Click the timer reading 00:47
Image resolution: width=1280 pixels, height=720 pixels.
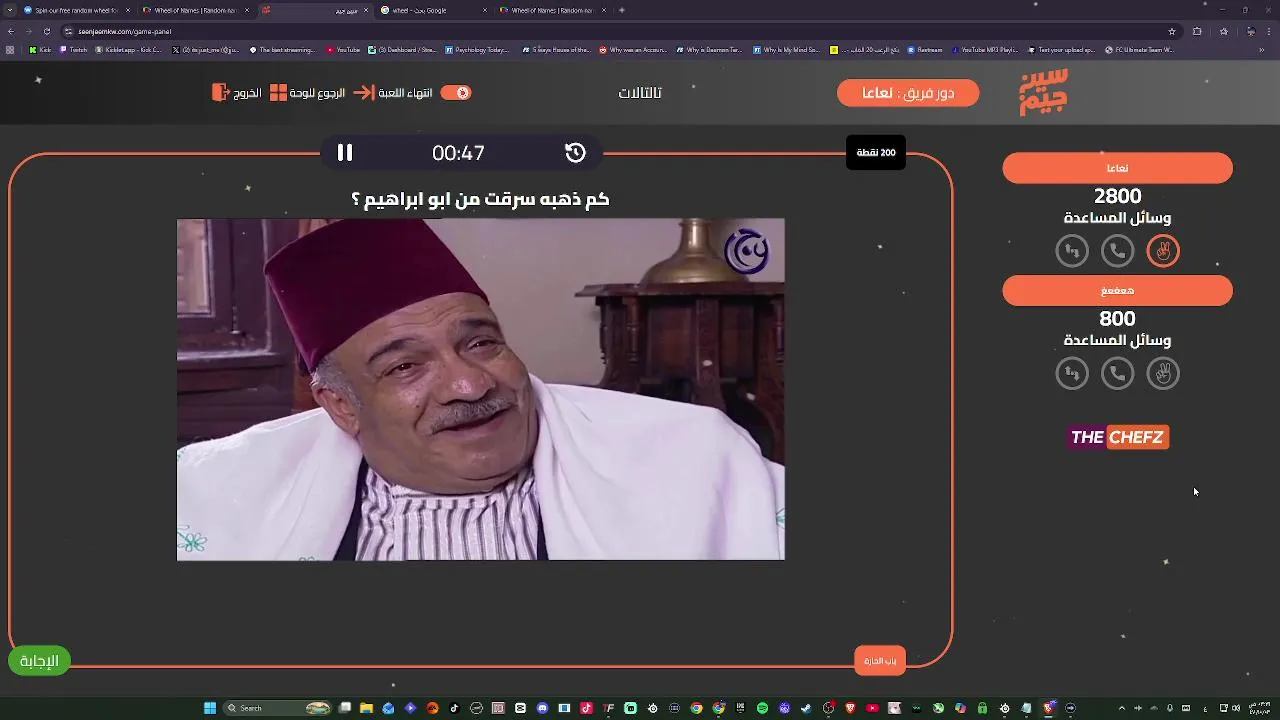coord(458,153)
